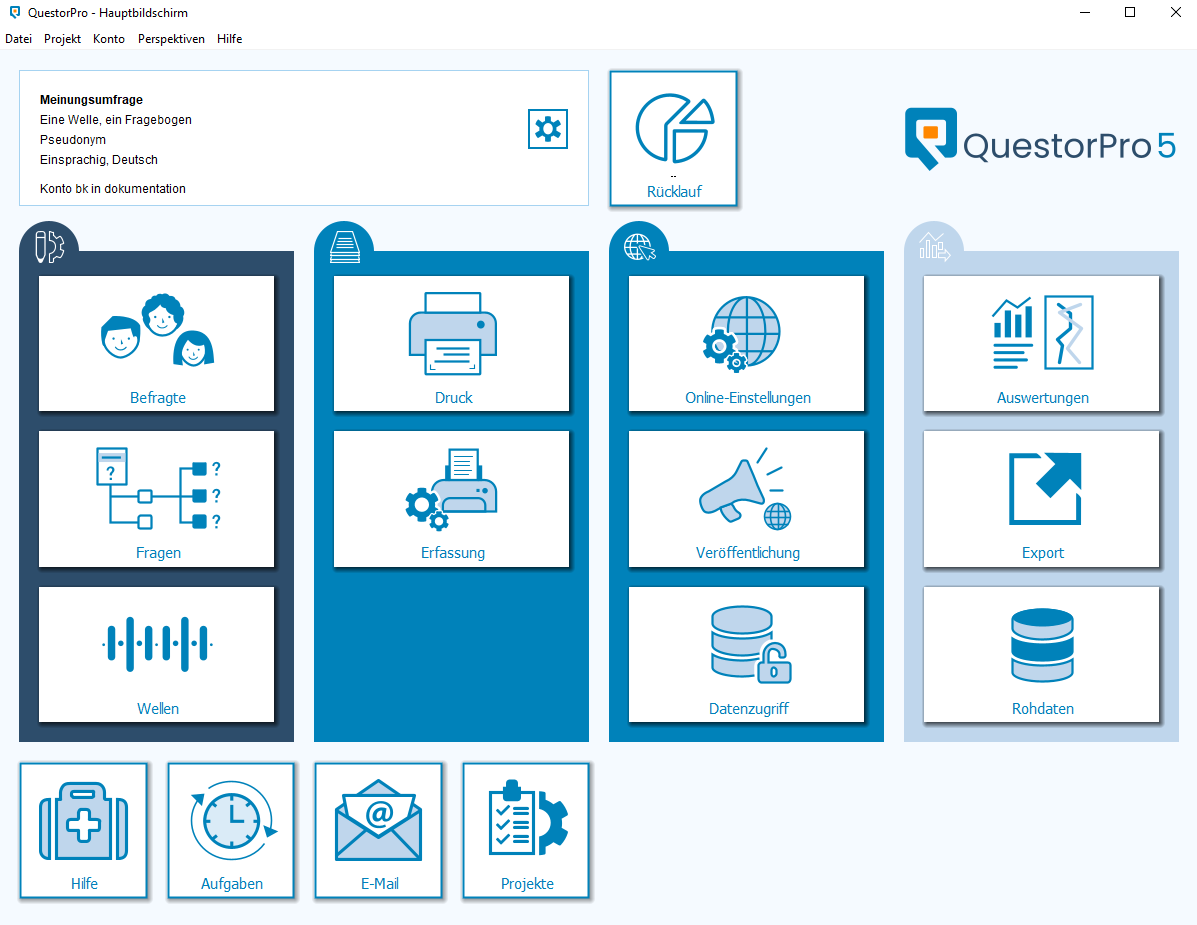Click the project settings gear icon
Screen dimensions: 1197x925
tap(547, 129)
